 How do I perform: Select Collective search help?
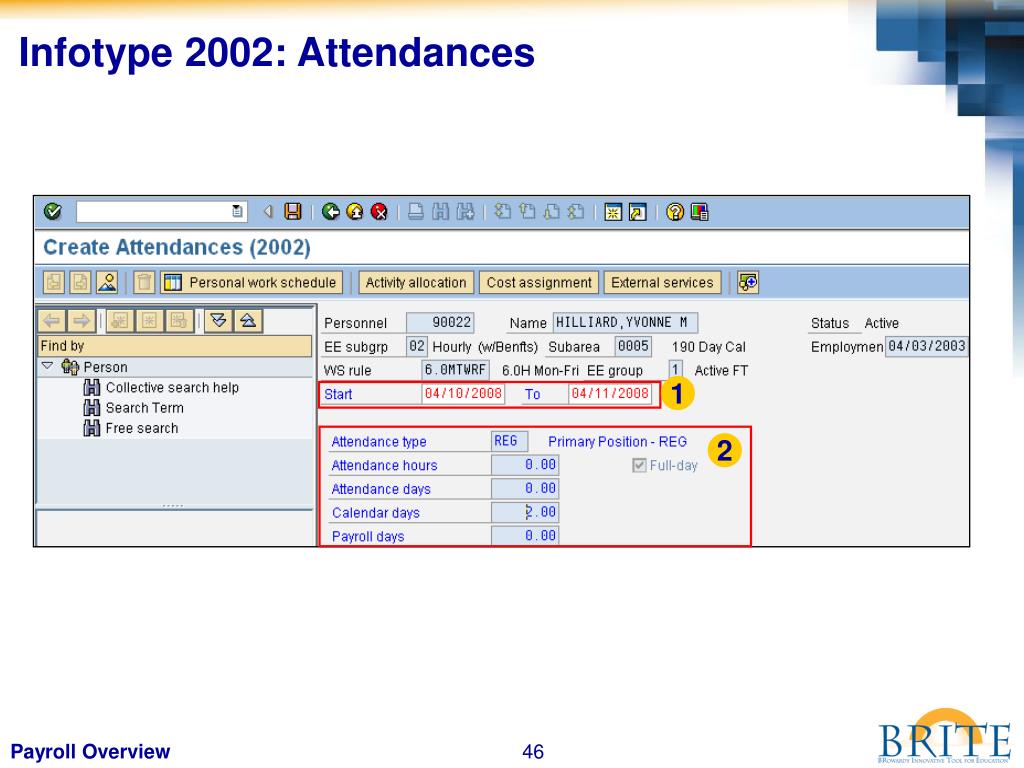(x=172, y=387)
